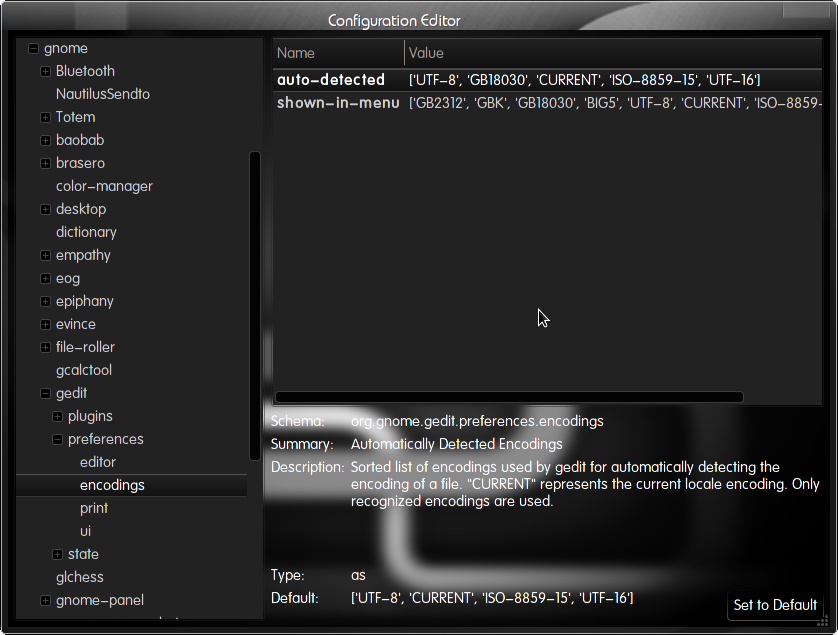Expand the Totem node
Viewport: 838px width, 635px height.
pyautogui.click(x=45, y=117)
